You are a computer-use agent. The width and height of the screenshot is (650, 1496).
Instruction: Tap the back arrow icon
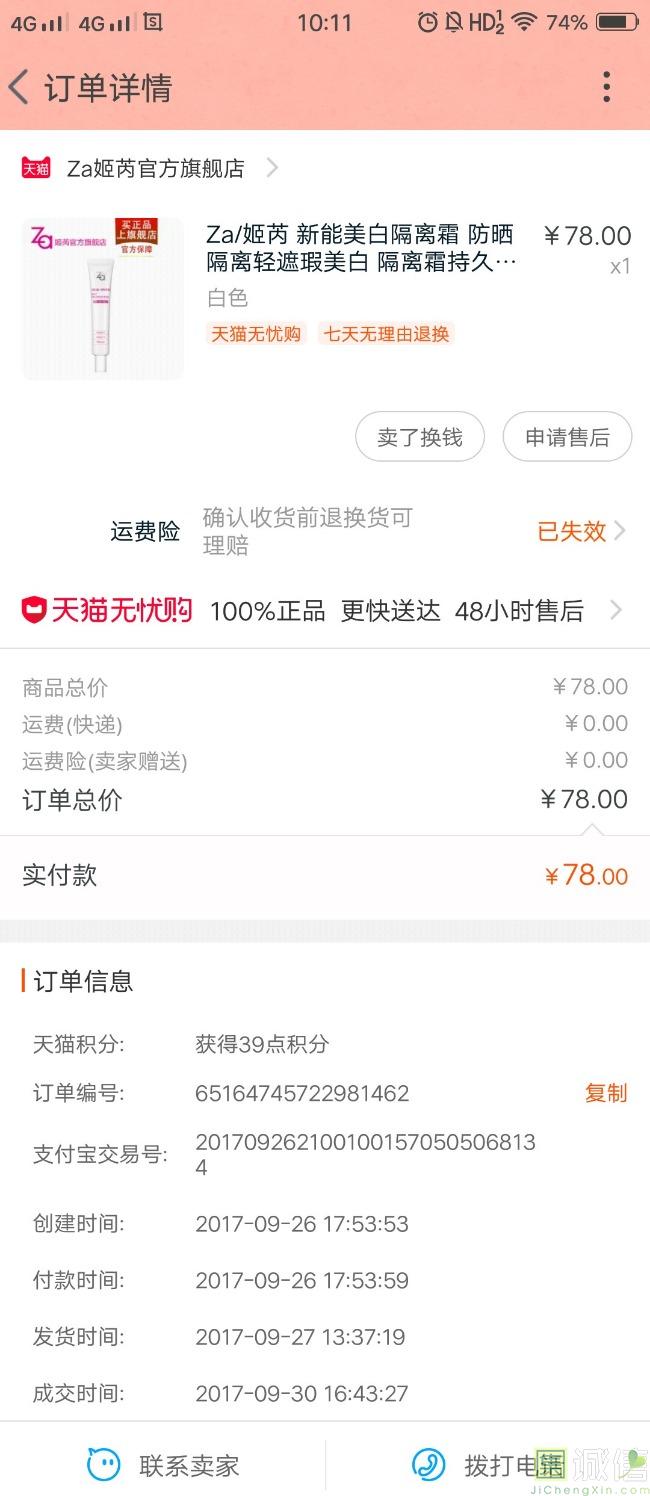coord(19,88)
